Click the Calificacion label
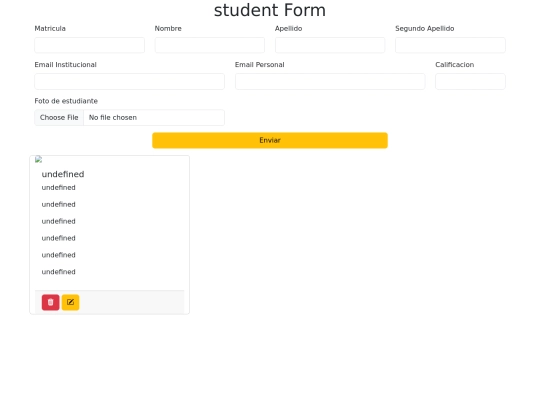This screenshot has height=405, width=540. click(455, 65)
